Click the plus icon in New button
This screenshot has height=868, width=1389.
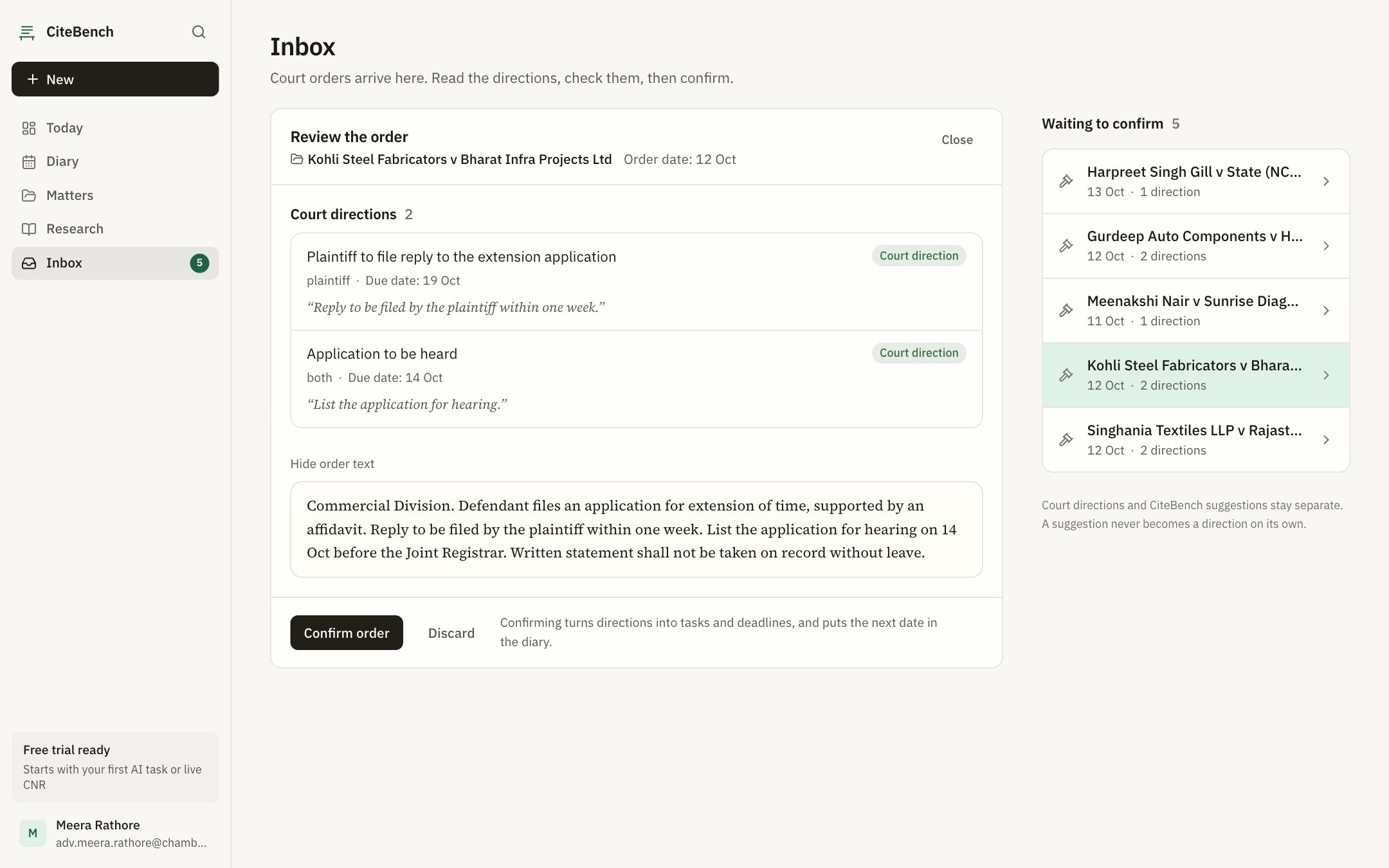click(x=32, y=79)
